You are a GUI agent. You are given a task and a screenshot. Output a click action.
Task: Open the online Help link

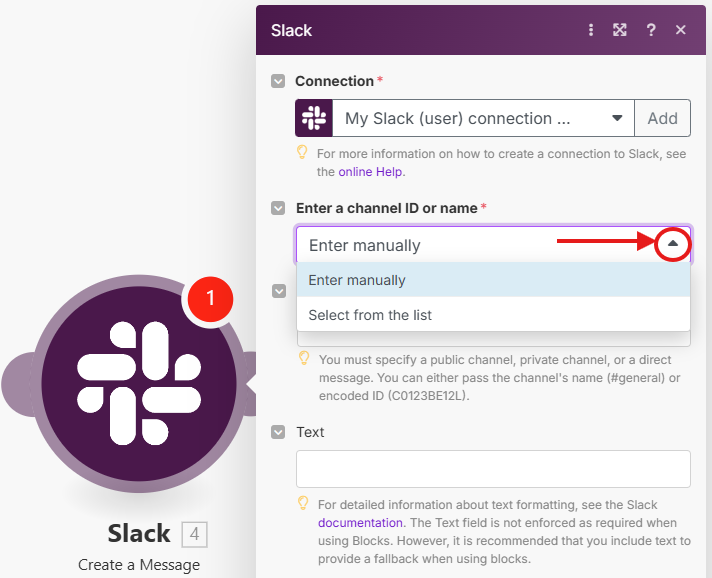click(x=370, y=171)
